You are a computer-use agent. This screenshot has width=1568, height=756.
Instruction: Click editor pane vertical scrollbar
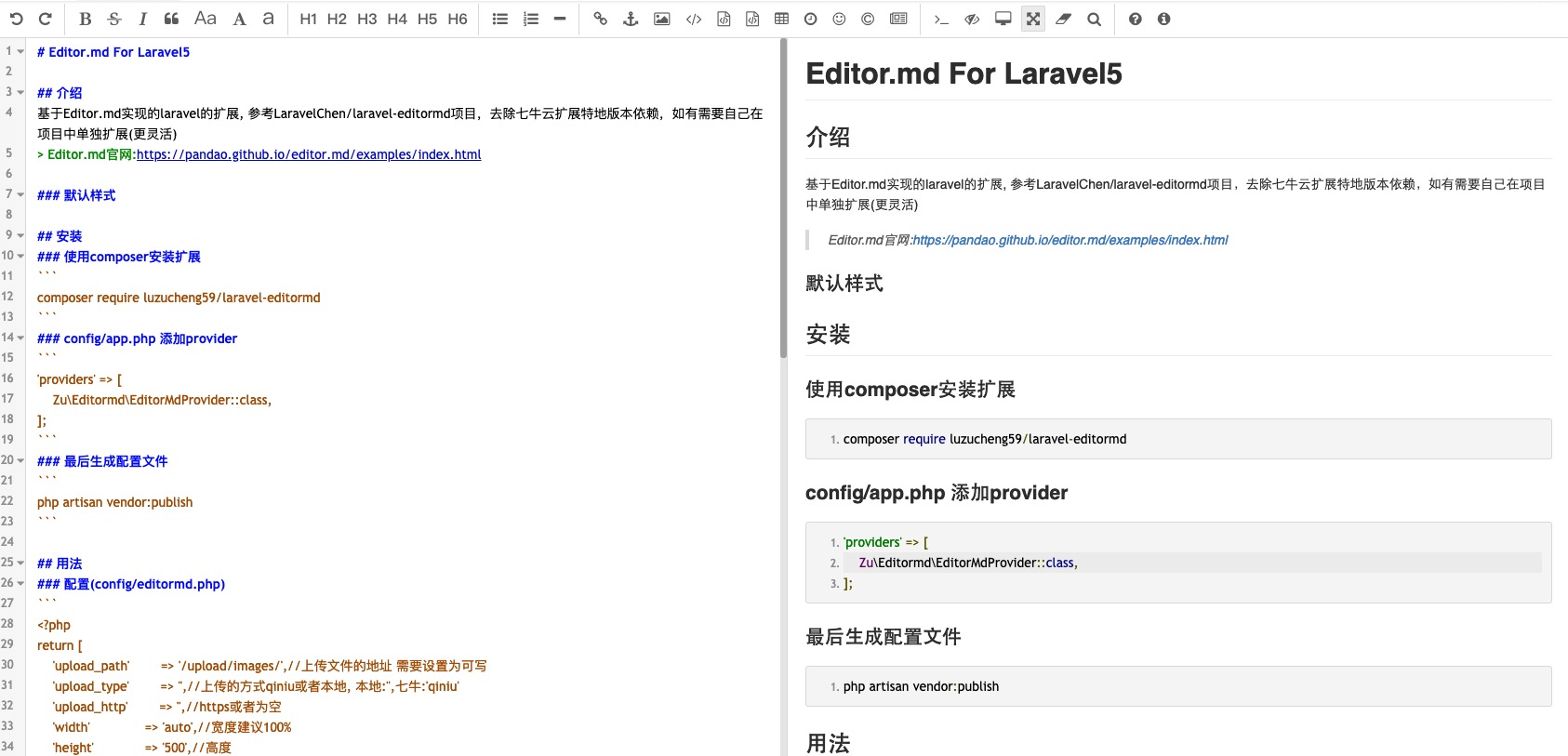click(784, 198)
